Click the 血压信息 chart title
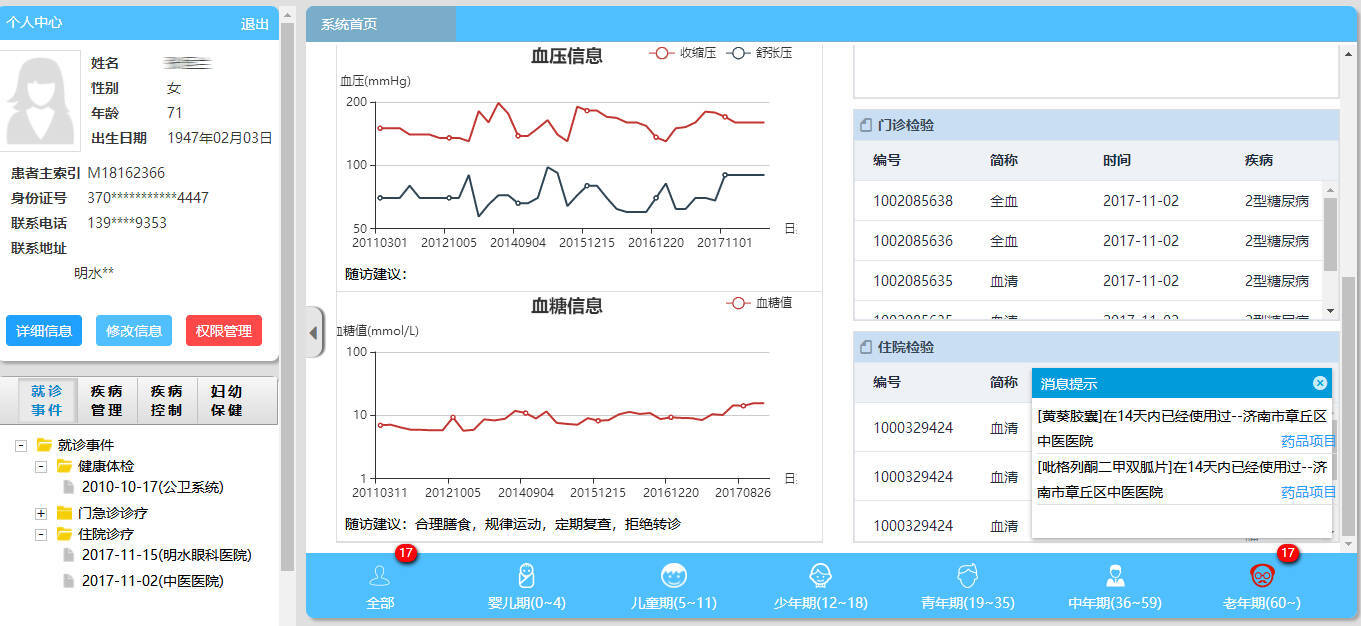Image resolution: width=1361 pixels, height=626 pixels. pos(567,56)
